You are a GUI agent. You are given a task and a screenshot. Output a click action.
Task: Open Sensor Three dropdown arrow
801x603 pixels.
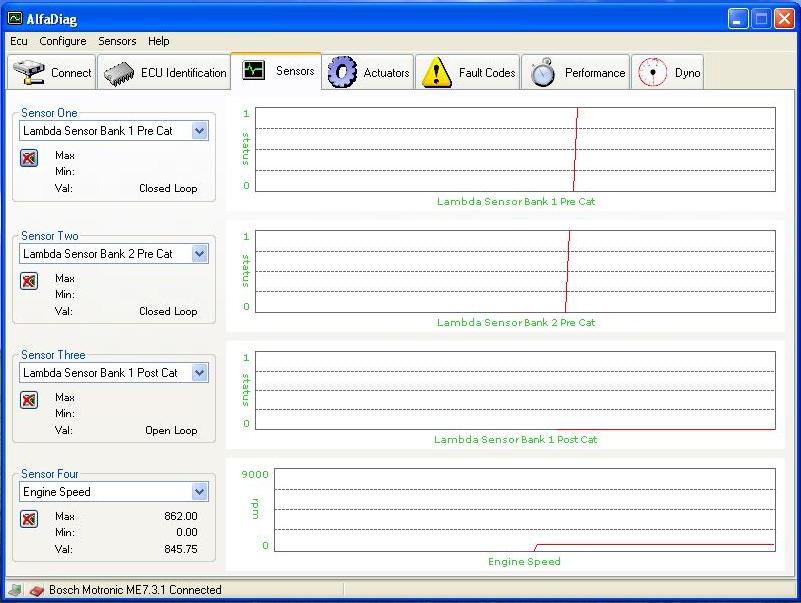tap(200, 373)
